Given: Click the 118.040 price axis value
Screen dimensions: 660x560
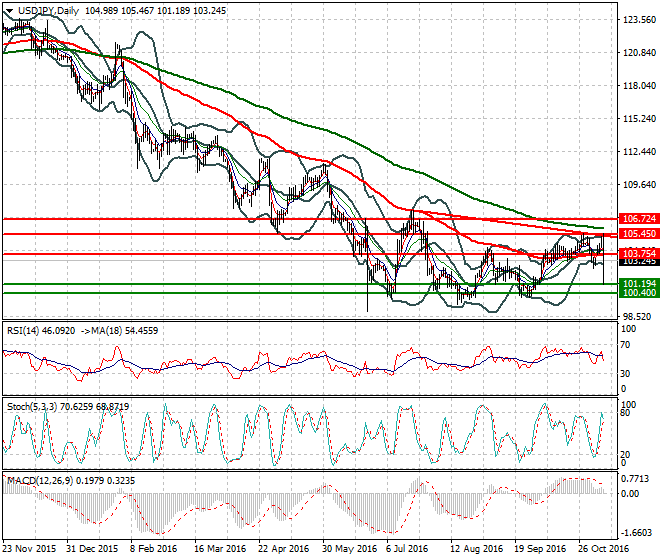Looking at the screenshot, I should click(x=639, y=85).
